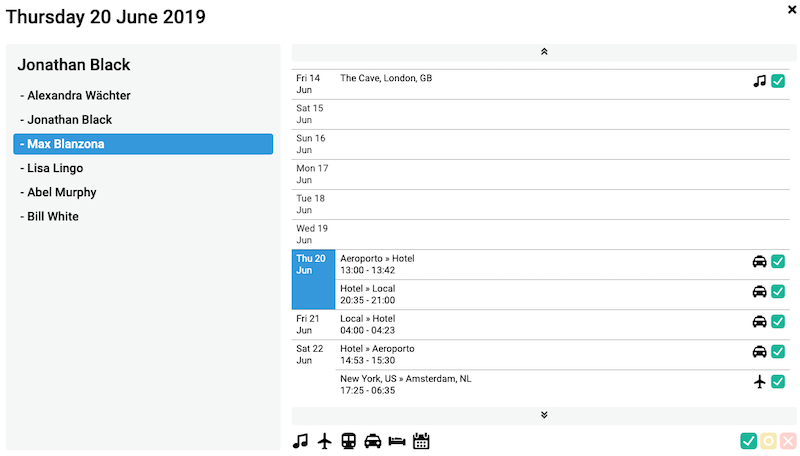
Task: Open Aeroporto » Hotel 13:00 entry
Action: click(x=378, y=264)
